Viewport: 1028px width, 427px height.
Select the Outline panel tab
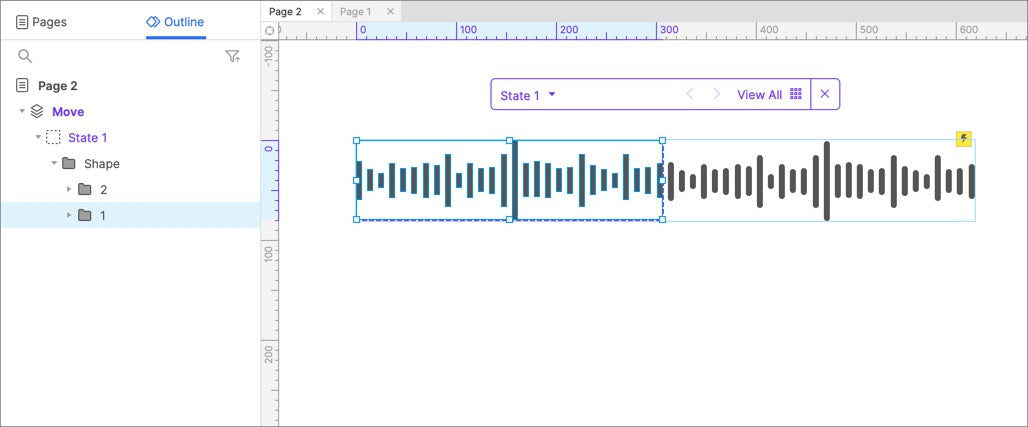click(x=176, y=21)
